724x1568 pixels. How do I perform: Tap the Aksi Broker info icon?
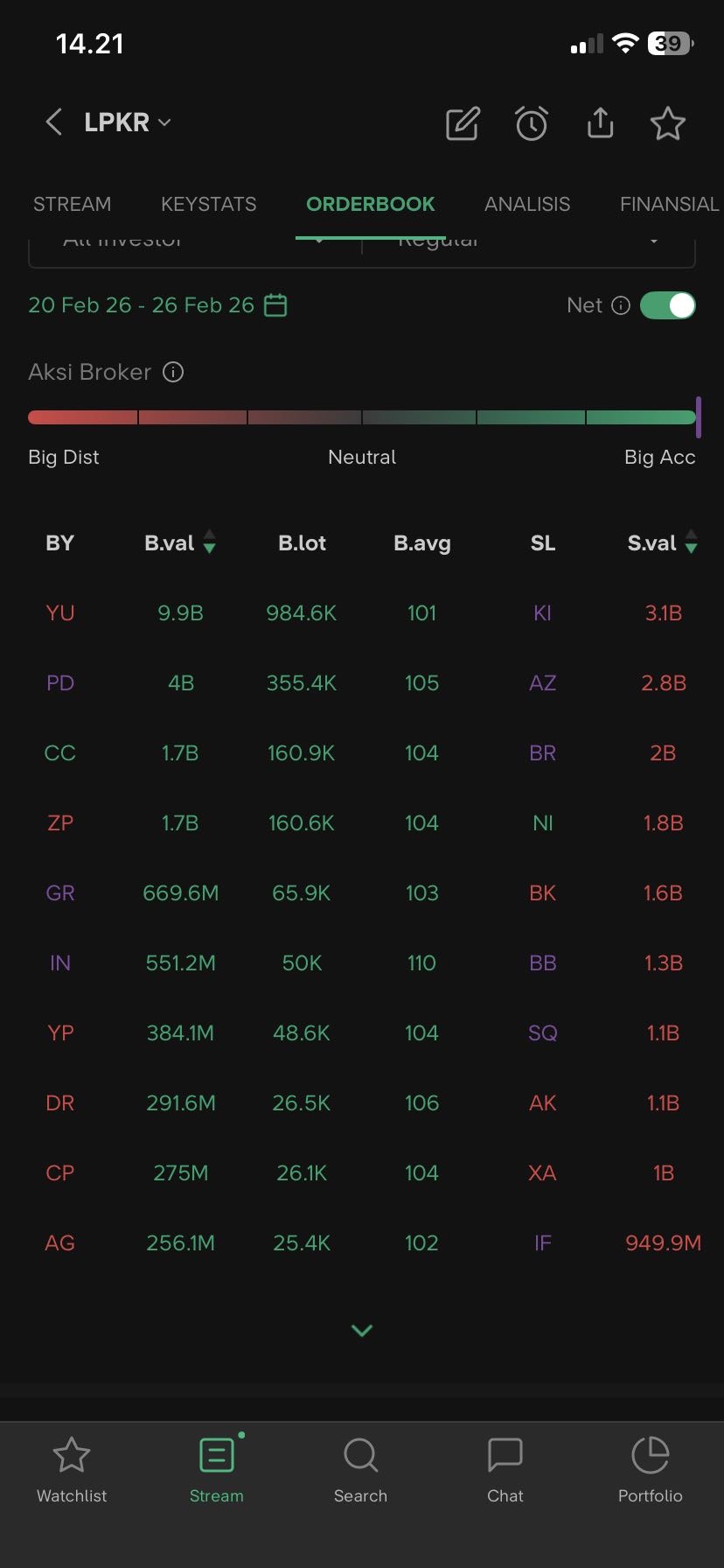(x=173, y=372)
